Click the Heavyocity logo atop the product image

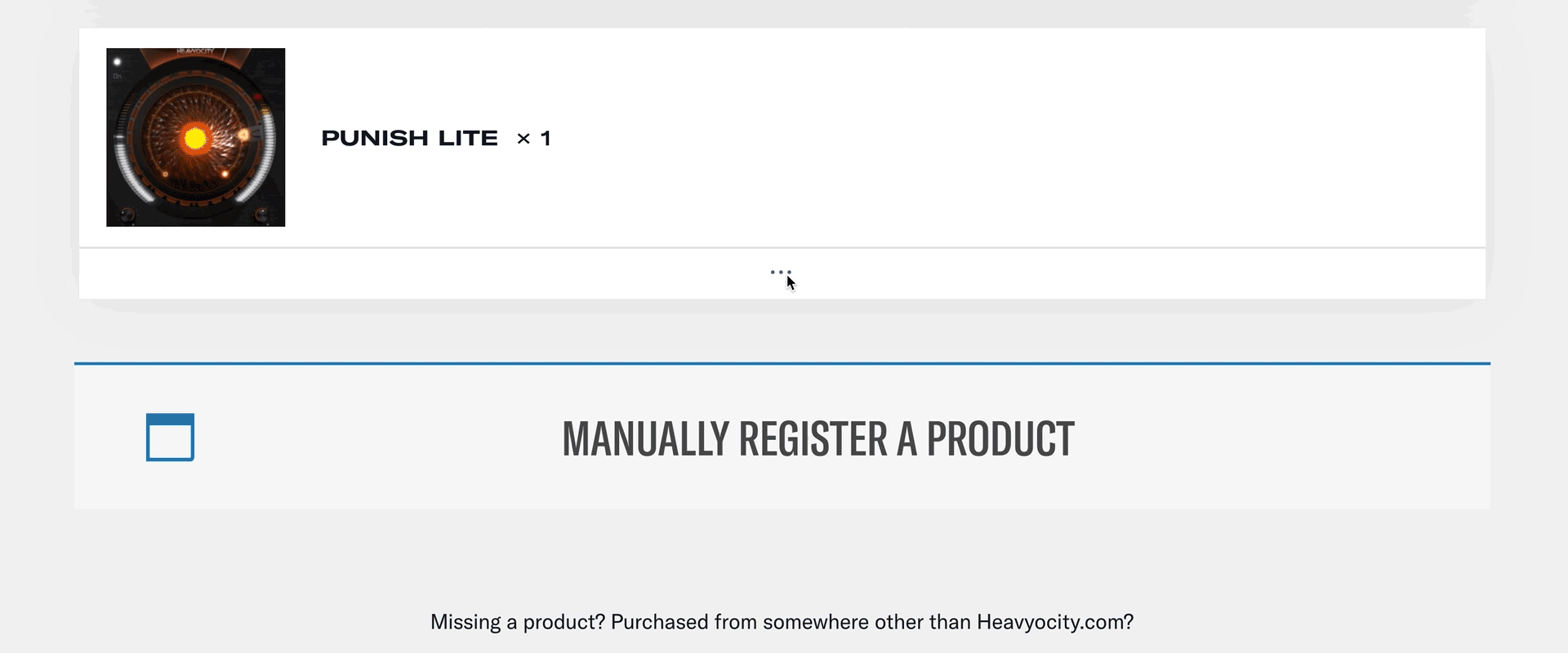pyautogui.click(x=195, y=51)
